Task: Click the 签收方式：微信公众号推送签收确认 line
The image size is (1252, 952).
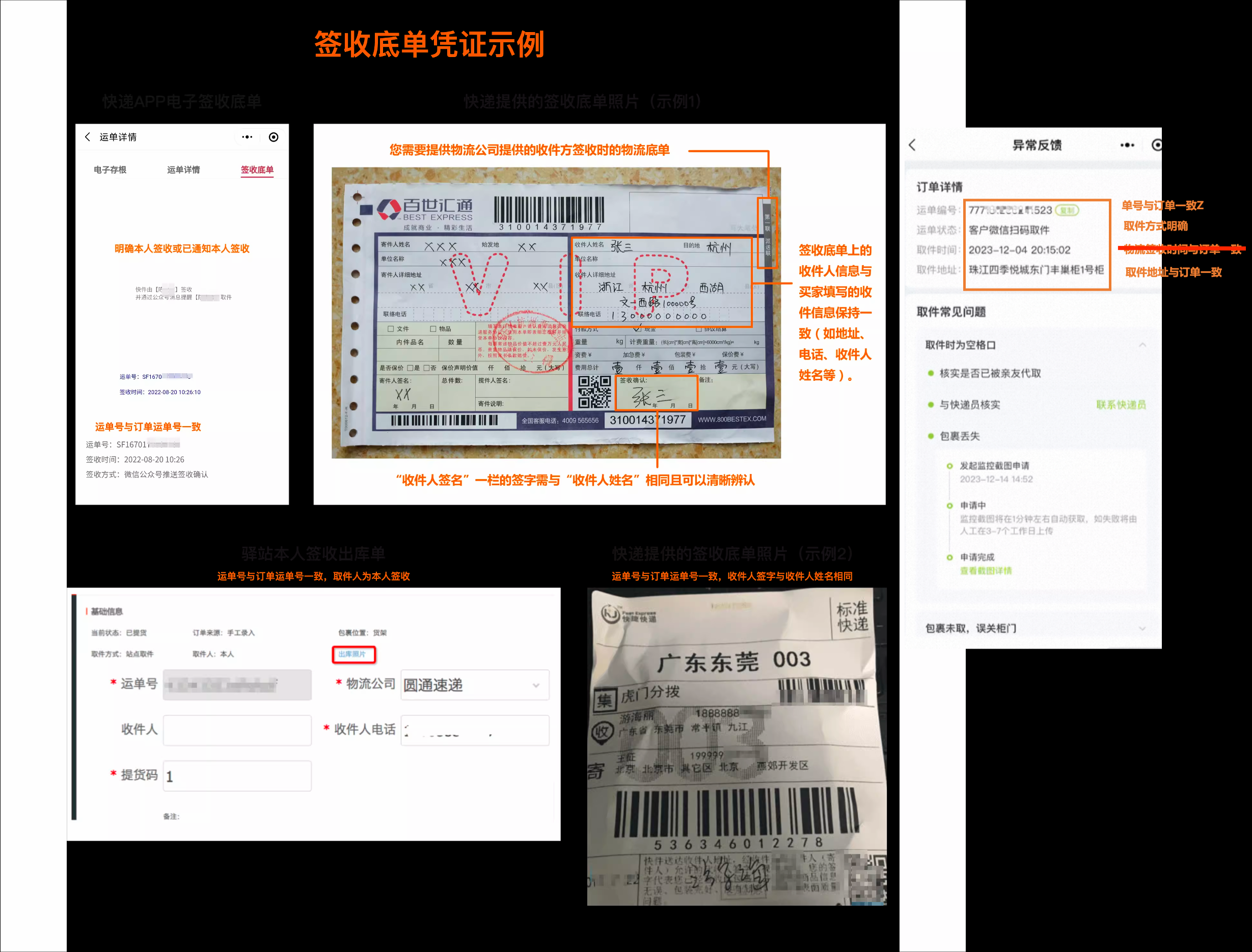Action: point(147,474)
